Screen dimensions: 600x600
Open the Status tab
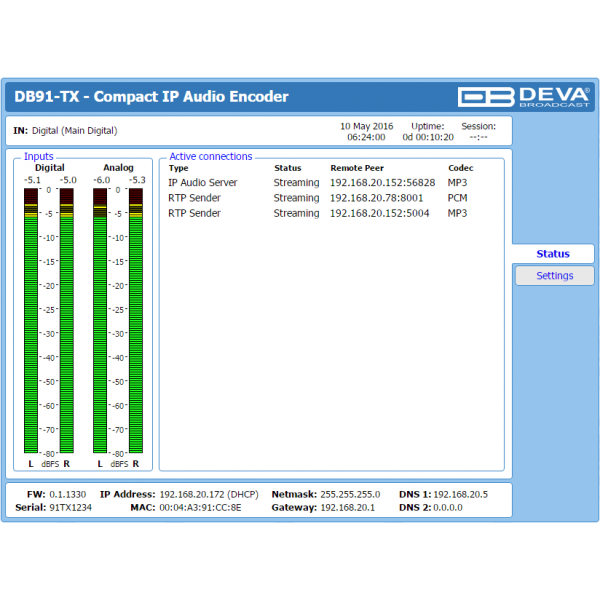[x=553, y=254]
